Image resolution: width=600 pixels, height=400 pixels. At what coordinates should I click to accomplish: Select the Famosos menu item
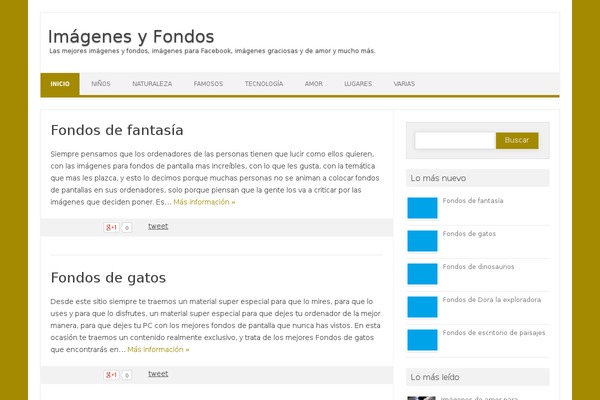click(208, 84)
